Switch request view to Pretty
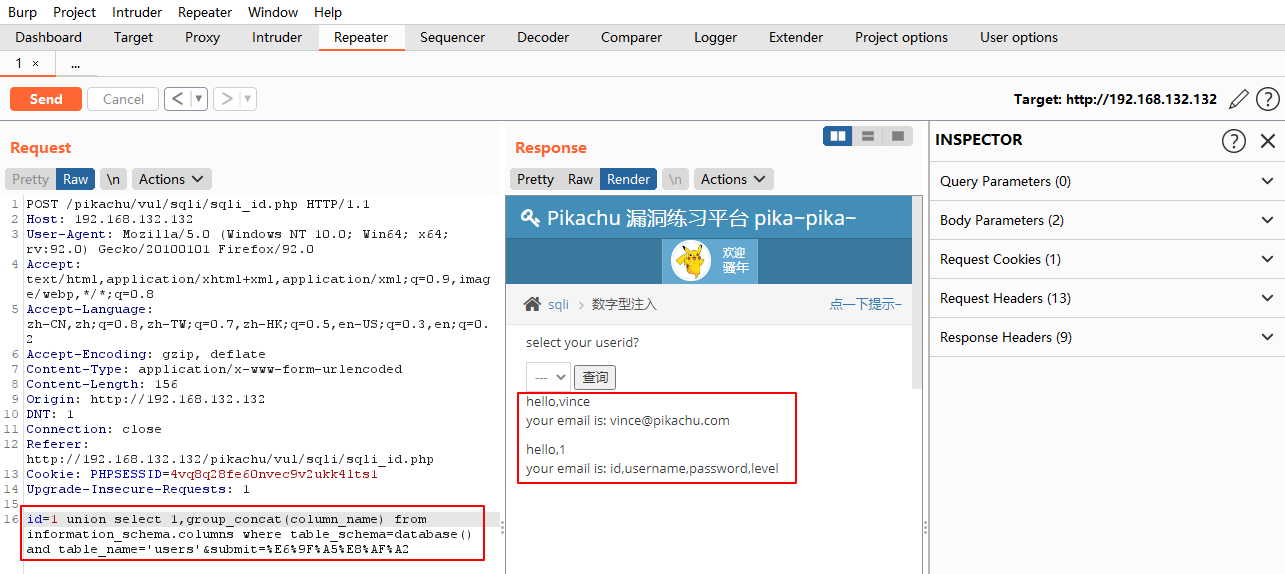Image resolution: width=1285 pixels, height=574 pixels. pyautogui.click(x=30, y=179)
